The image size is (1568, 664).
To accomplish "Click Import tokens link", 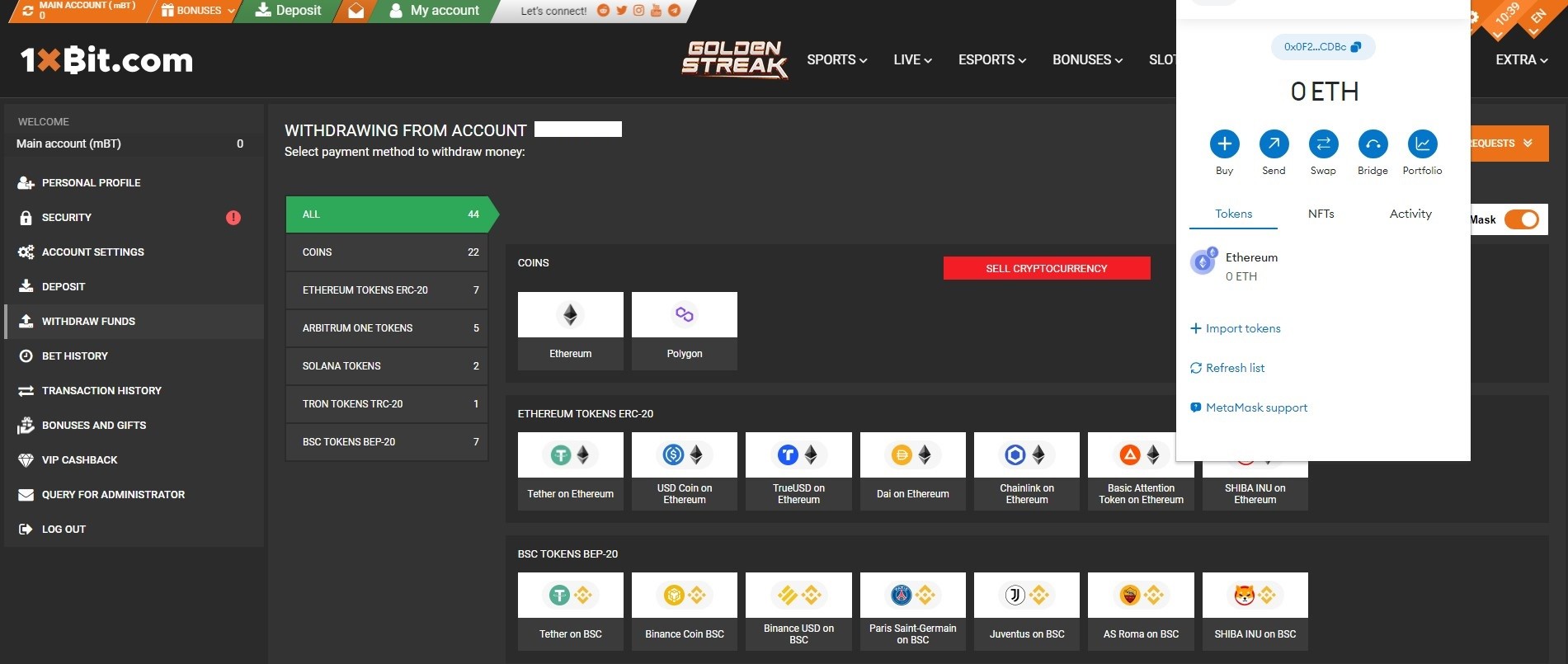I will pyautogui.click(x=1236, y=328).
